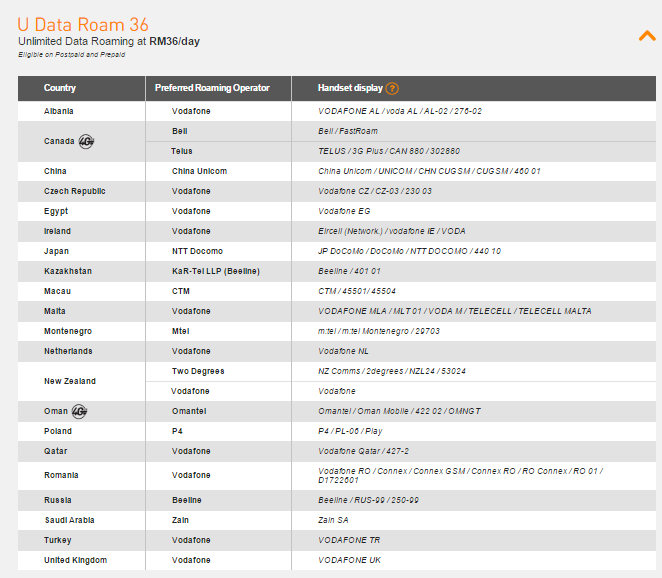The height and width of the screenshot is (578, 662).
Task: Select the Saudi Arabia Zain operator cell
Action: pyautogui.click(x=180, y=520)
